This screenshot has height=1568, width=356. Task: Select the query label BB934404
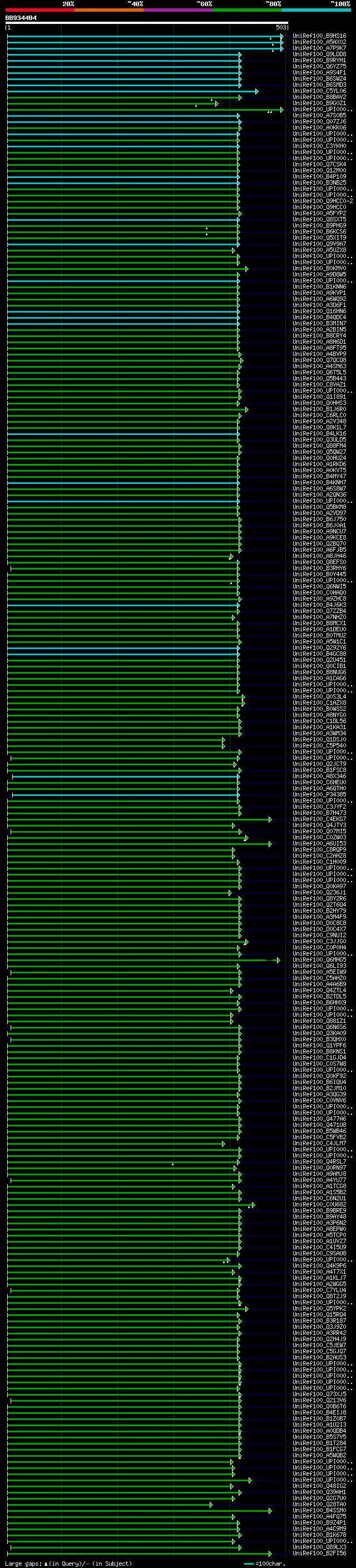pos(21,18)
